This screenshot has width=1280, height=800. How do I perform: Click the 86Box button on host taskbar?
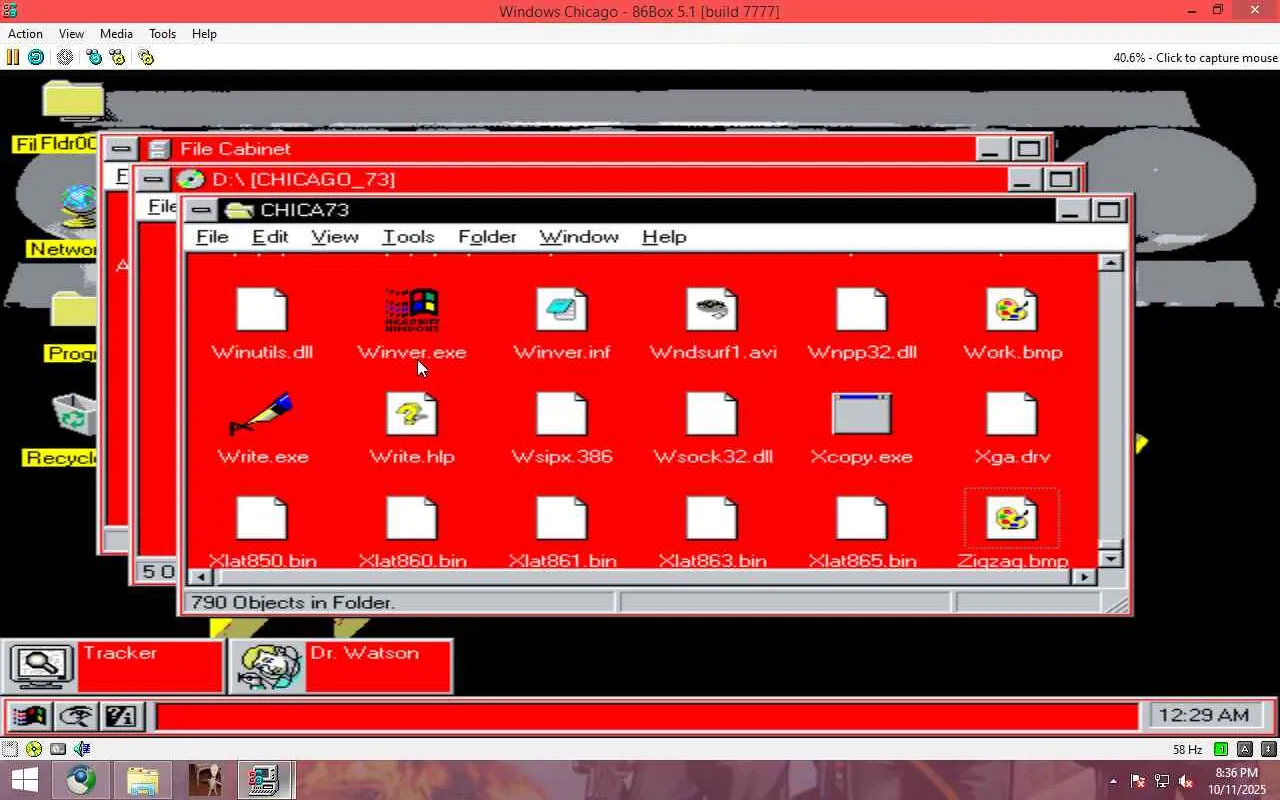click(x=264, y=780)
